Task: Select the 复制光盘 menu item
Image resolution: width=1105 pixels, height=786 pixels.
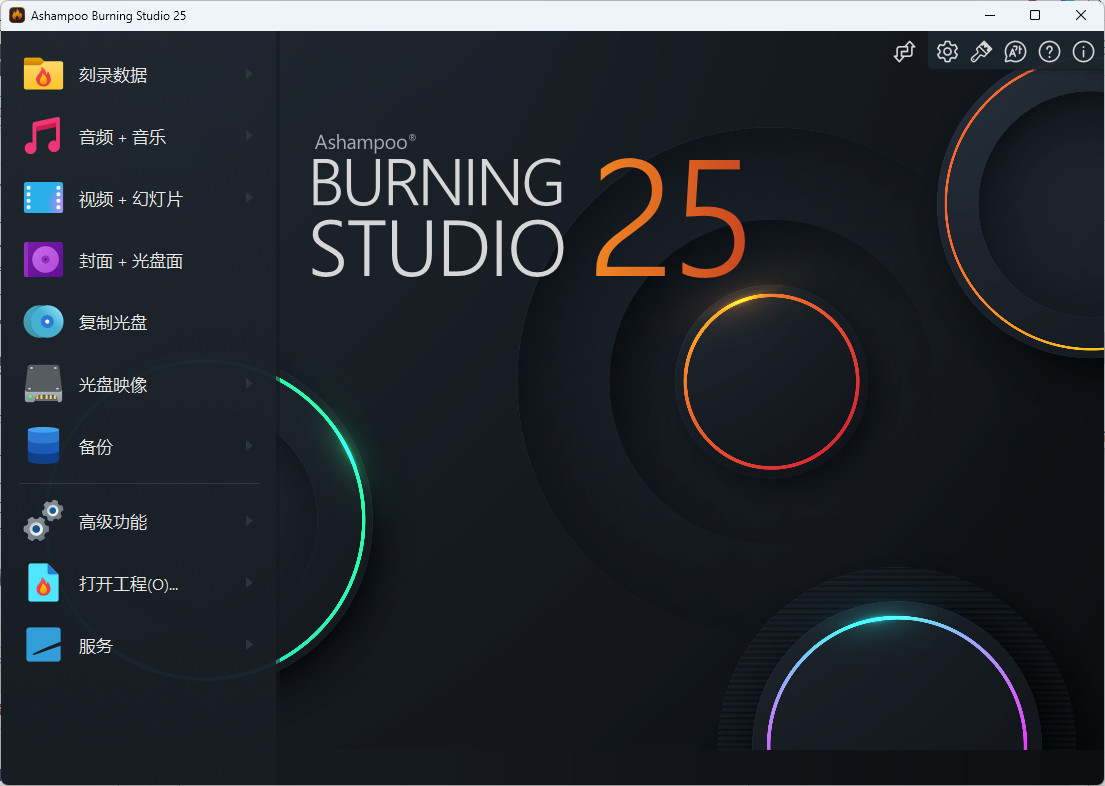Action: point(140,322)
